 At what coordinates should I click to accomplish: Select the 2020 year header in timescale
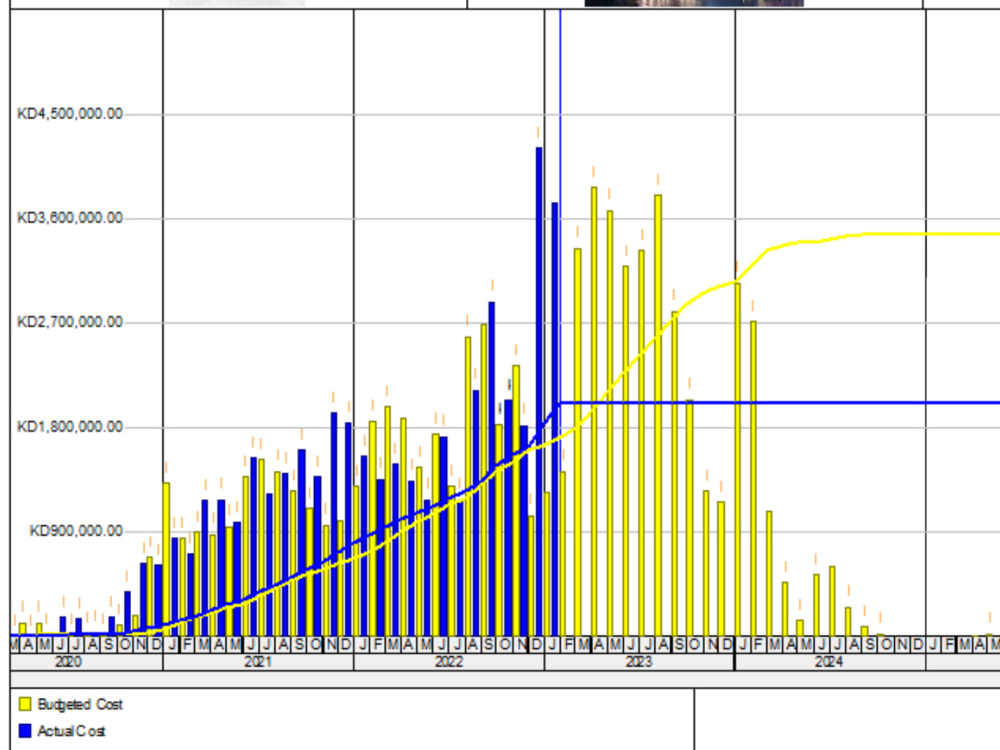87,662
